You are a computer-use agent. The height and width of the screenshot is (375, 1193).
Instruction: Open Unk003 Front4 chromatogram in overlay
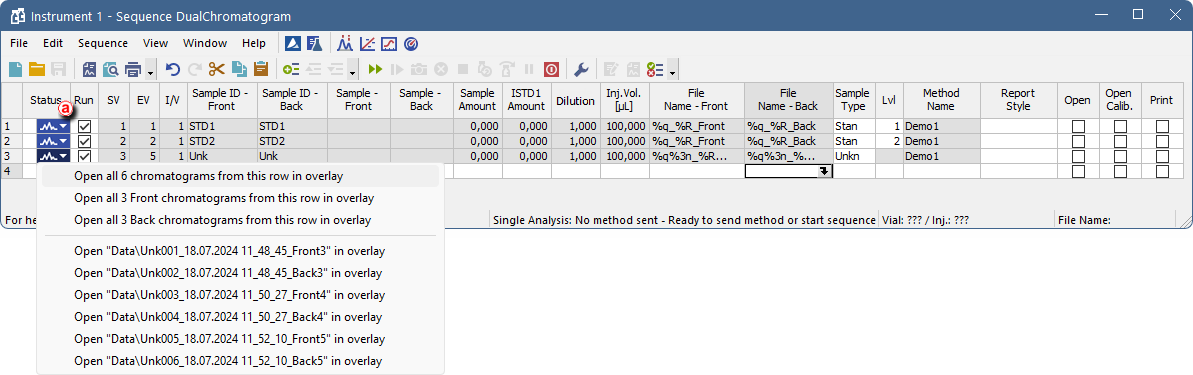(240, 295)
